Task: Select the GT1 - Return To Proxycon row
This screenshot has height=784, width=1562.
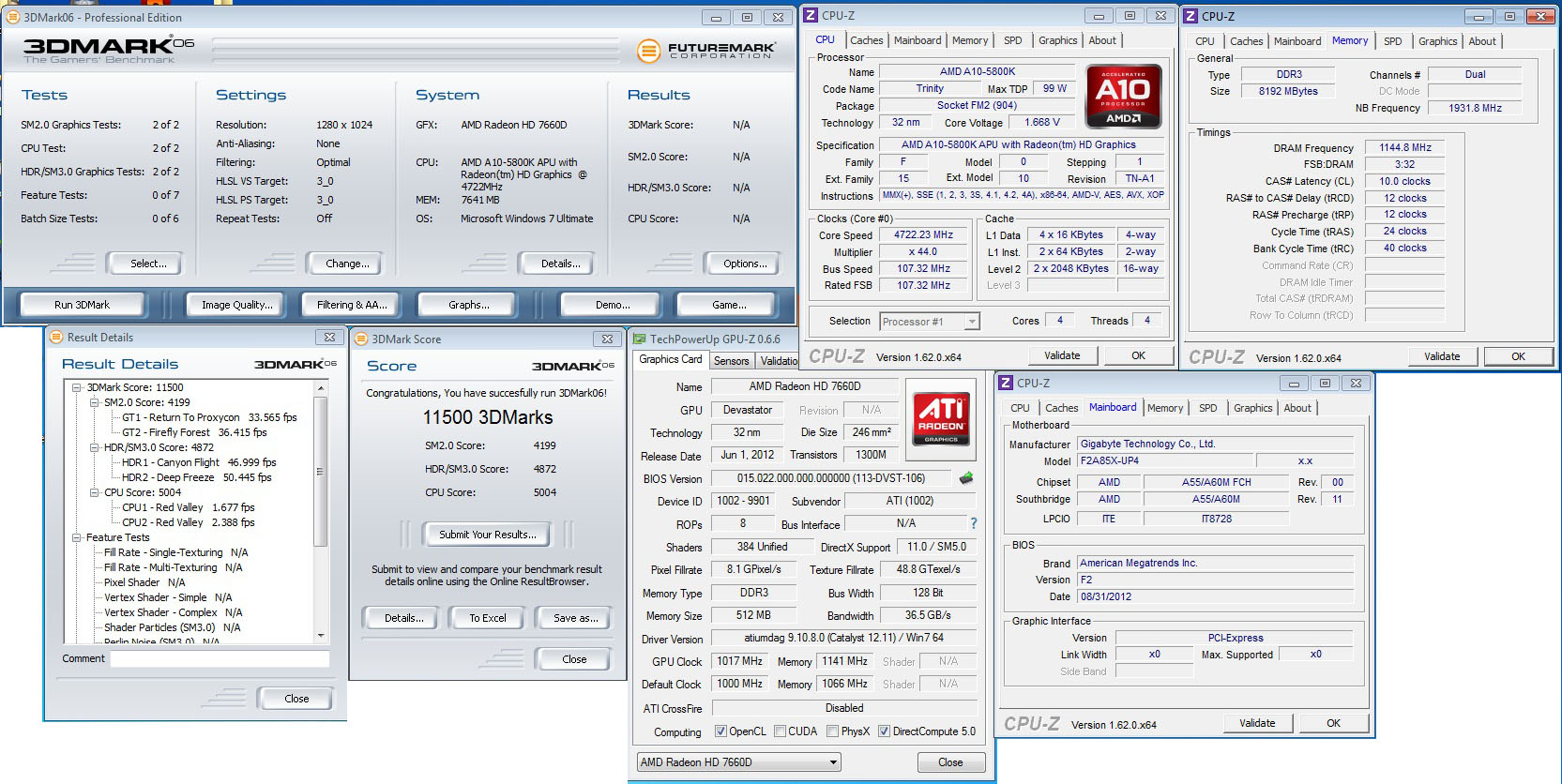Action: pos(209,417)
